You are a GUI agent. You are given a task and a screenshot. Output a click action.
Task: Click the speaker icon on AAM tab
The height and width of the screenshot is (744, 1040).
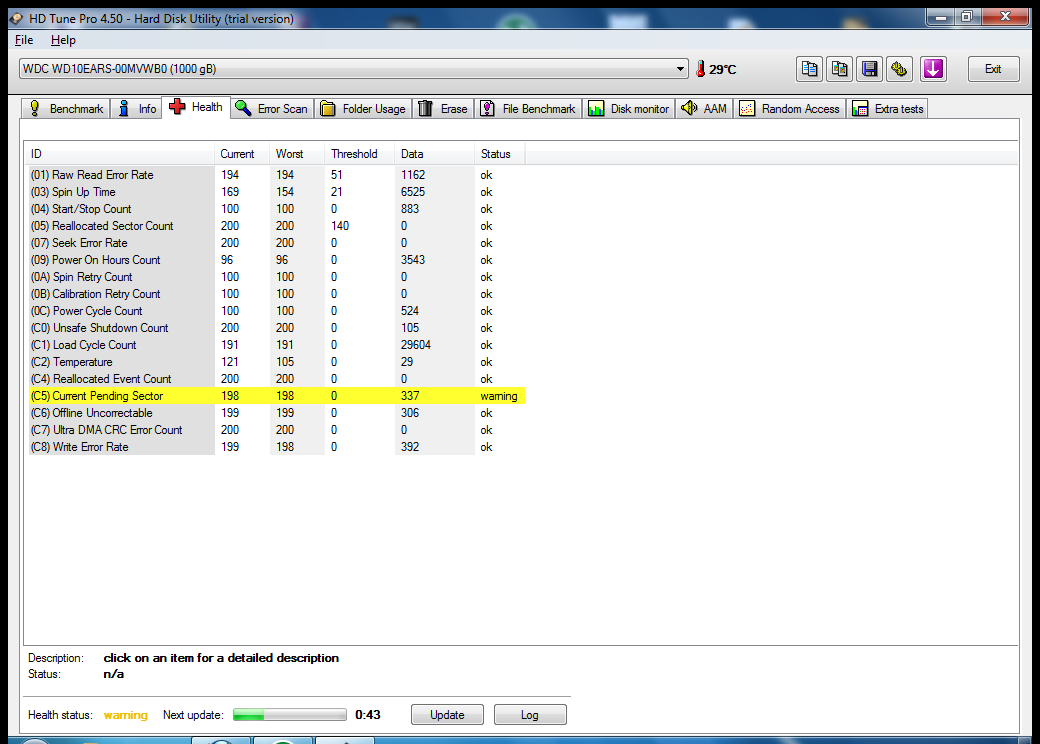[x=689, y=108]
